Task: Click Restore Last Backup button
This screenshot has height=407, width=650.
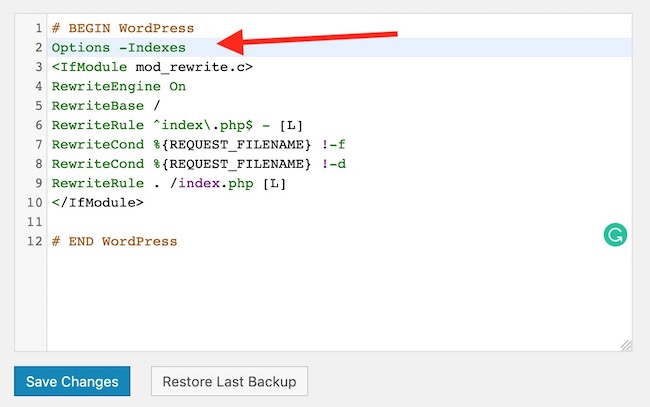Action: tap(229, 381)
